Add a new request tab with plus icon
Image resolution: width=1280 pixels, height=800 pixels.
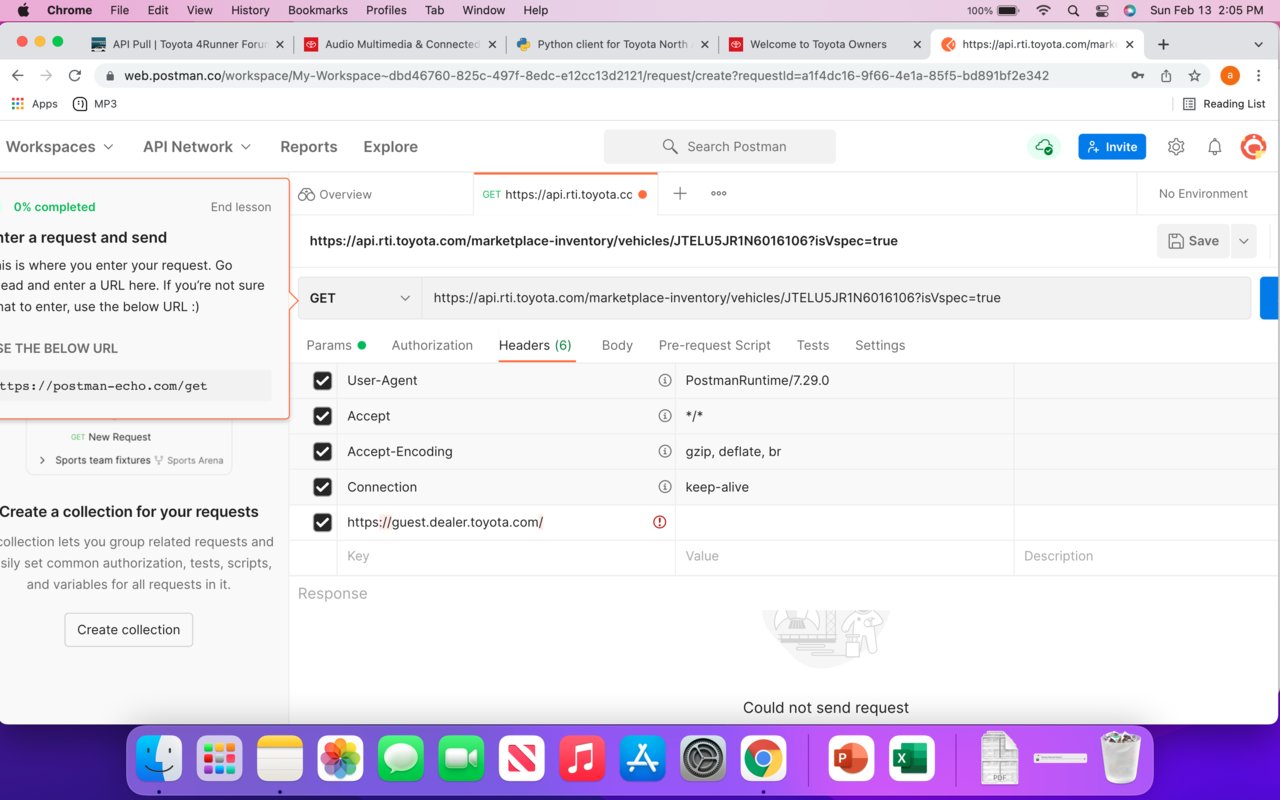tap(680, 194)
